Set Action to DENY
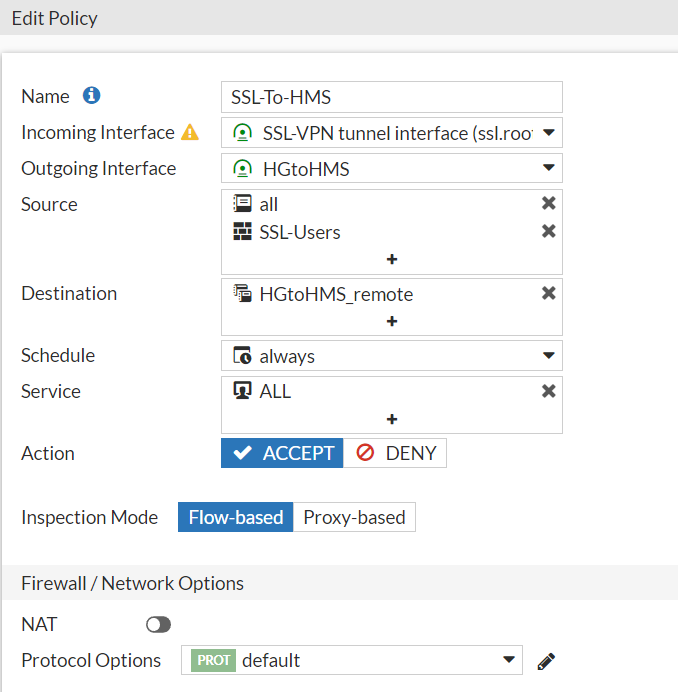Screen dimensions: 678x692 click(396, 453)
